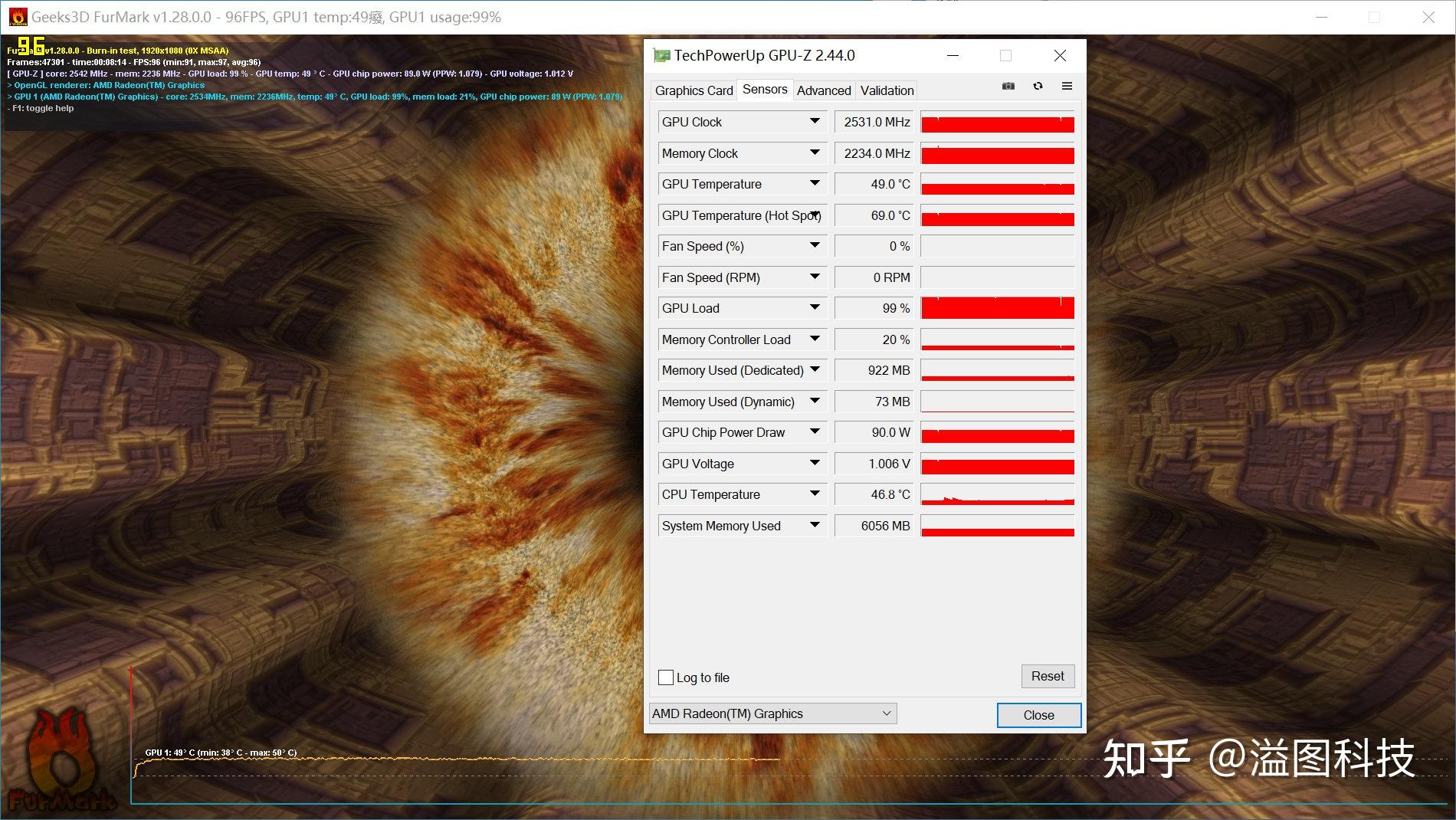
Task: Click the Reset button
Action: point(1048,676)
